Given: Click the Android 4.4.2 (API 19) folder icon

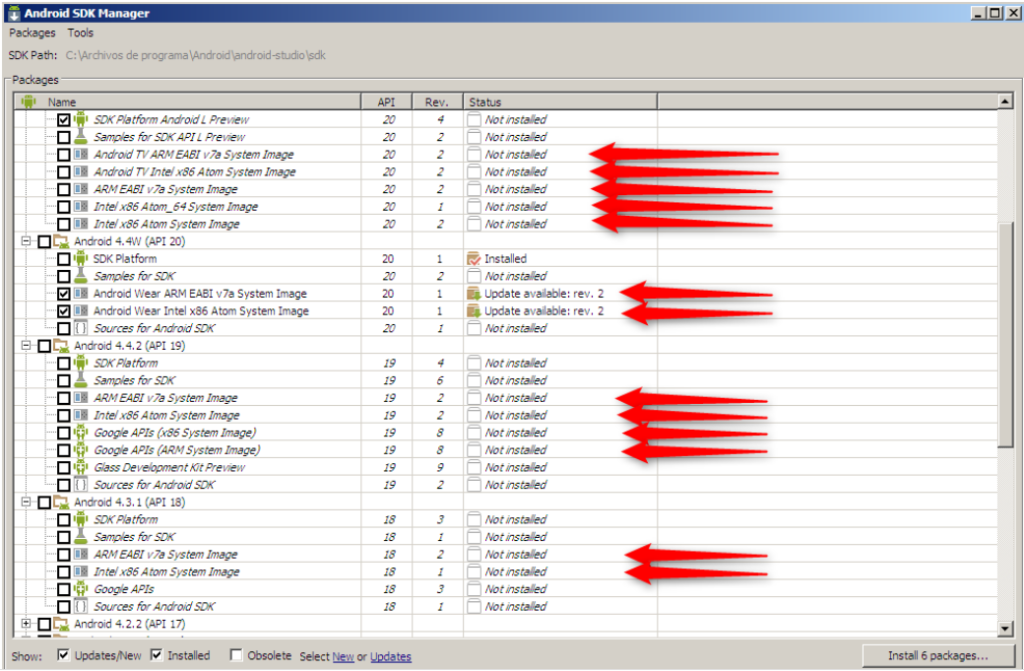Looking at the screenshot, I should click(61, 346).
